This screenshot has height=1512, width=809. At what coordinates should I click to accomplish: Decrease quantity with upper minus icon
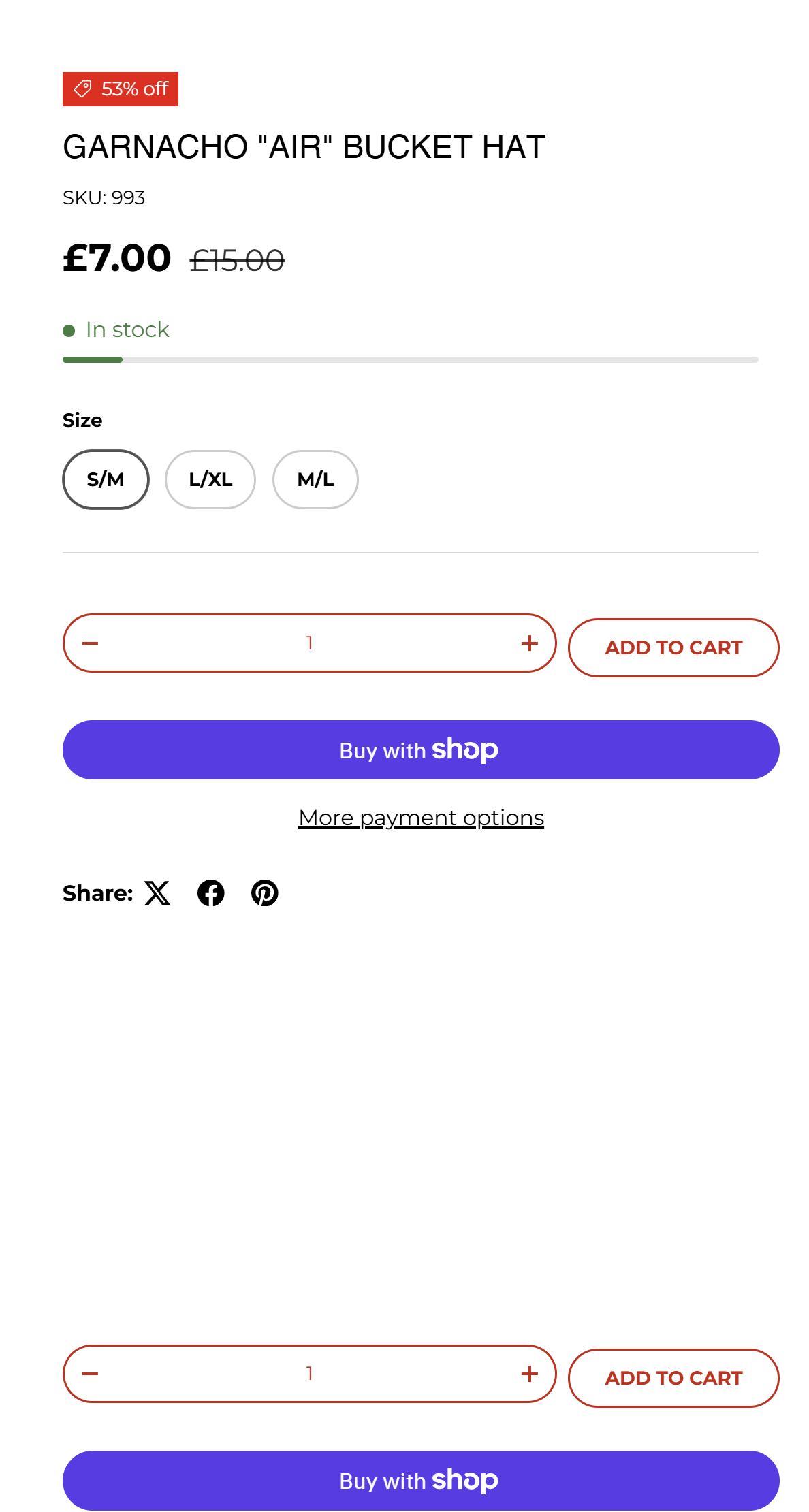(x=91, y=643)
